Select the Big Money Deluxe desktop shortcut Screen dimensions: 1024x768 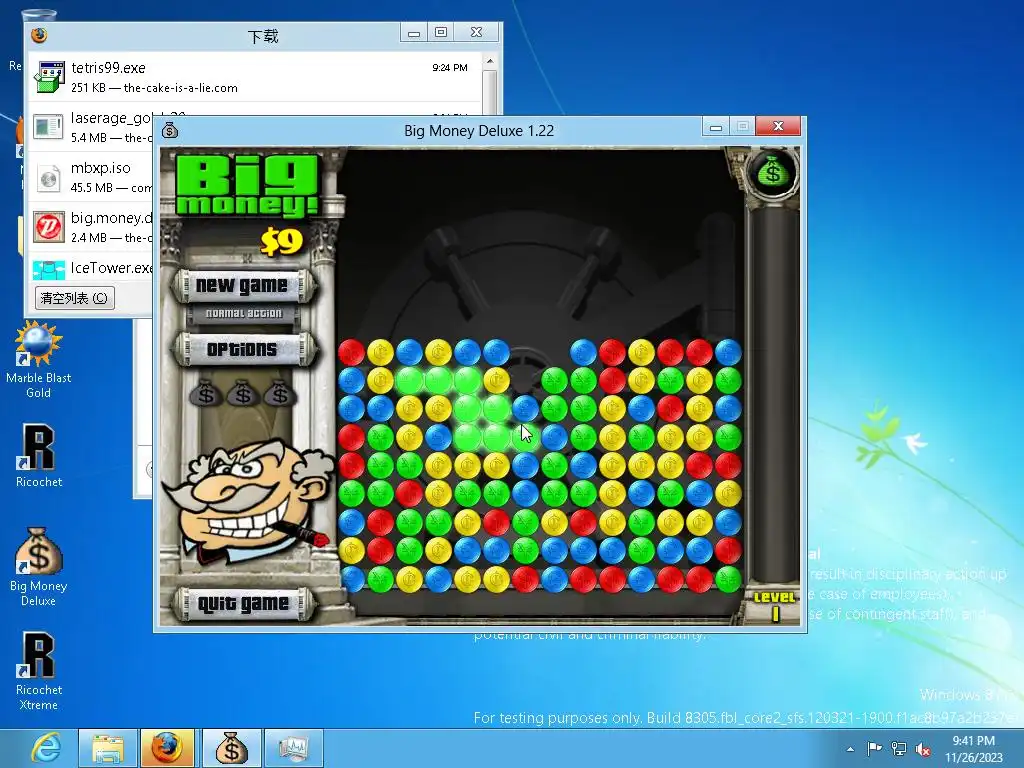pyautogui.click(x=39, y=567)
